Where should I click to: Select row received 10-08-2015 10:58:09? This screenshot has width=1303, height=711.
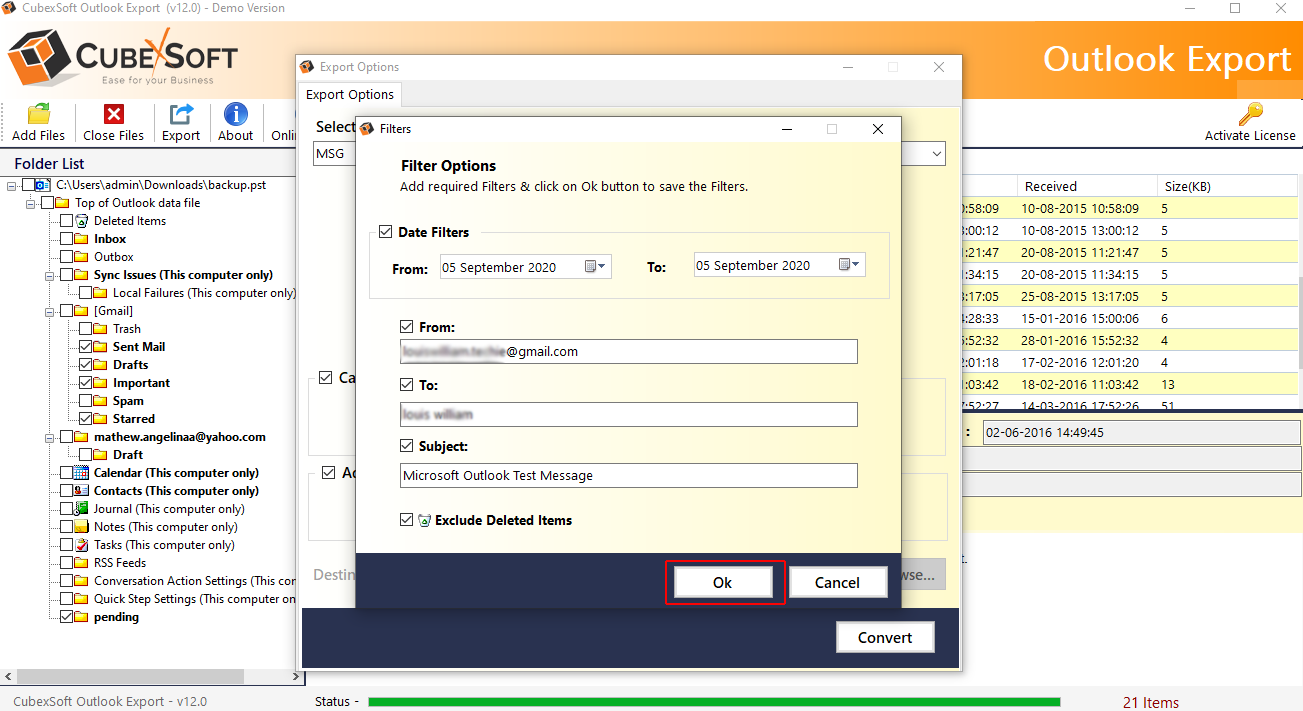tap(1130, 209)
